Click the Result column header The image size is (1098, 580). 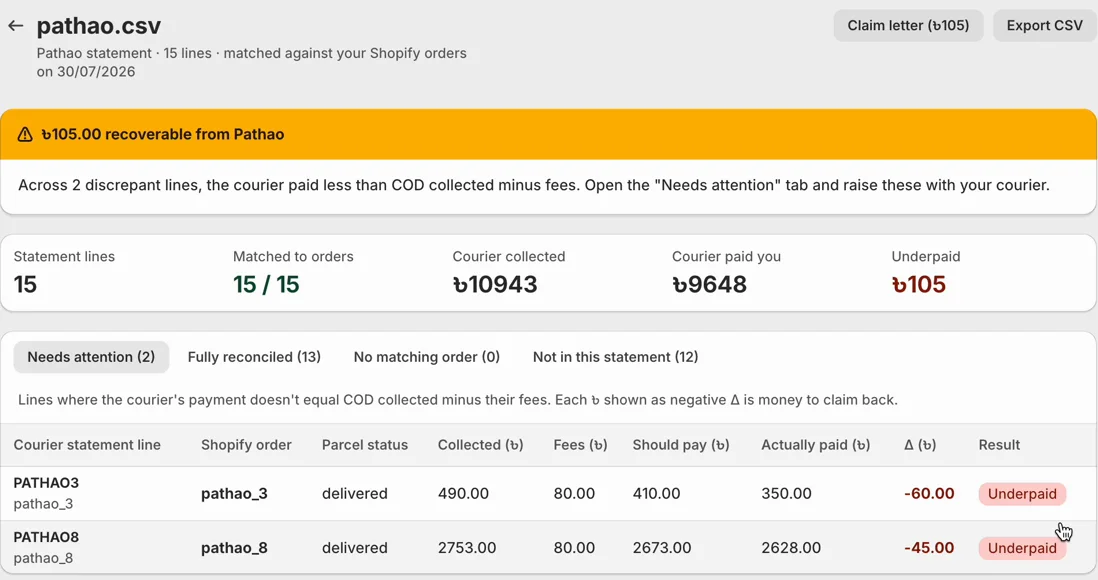[999, 445]
